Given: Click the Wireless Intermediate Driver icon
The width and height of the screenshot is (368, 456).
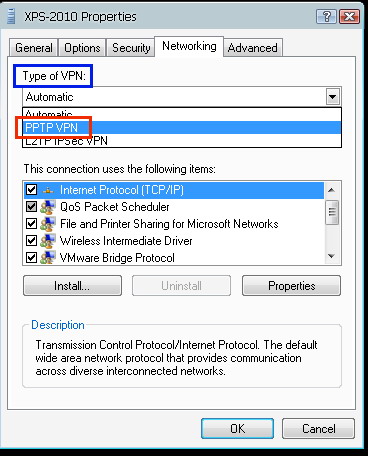Looking at the screenshot, I should (x=48, y=241).
